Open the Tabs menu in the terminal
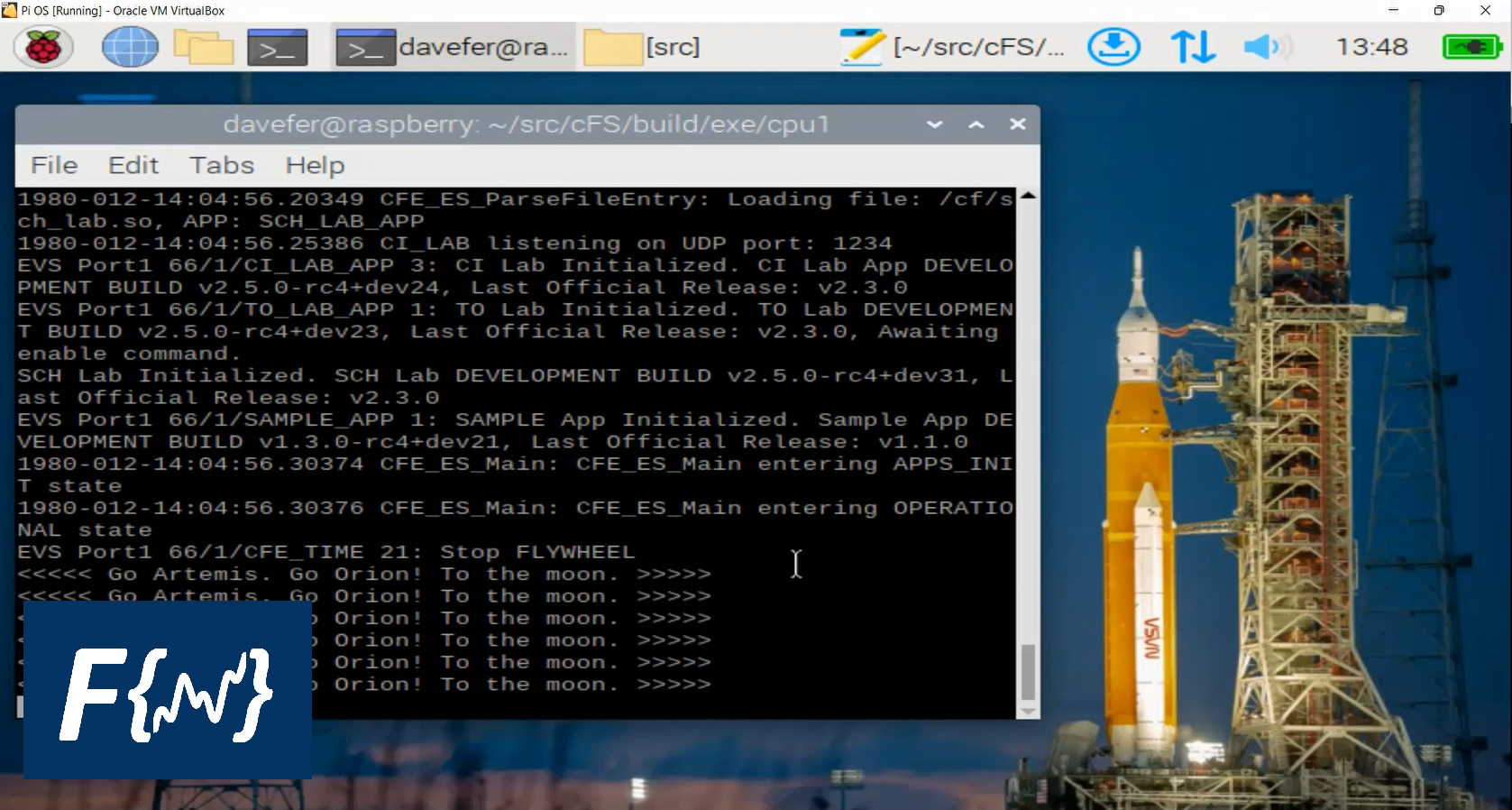 tap(222, 165)
